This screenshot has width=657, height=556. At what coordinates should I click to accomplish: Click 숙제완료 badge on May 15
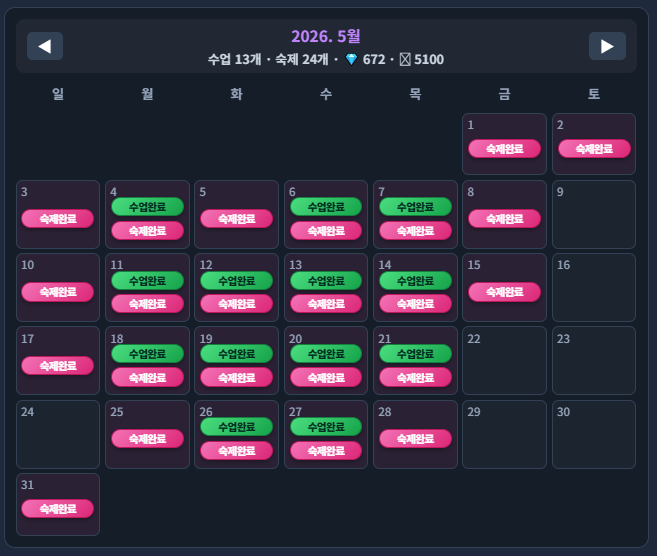(504, 292)
